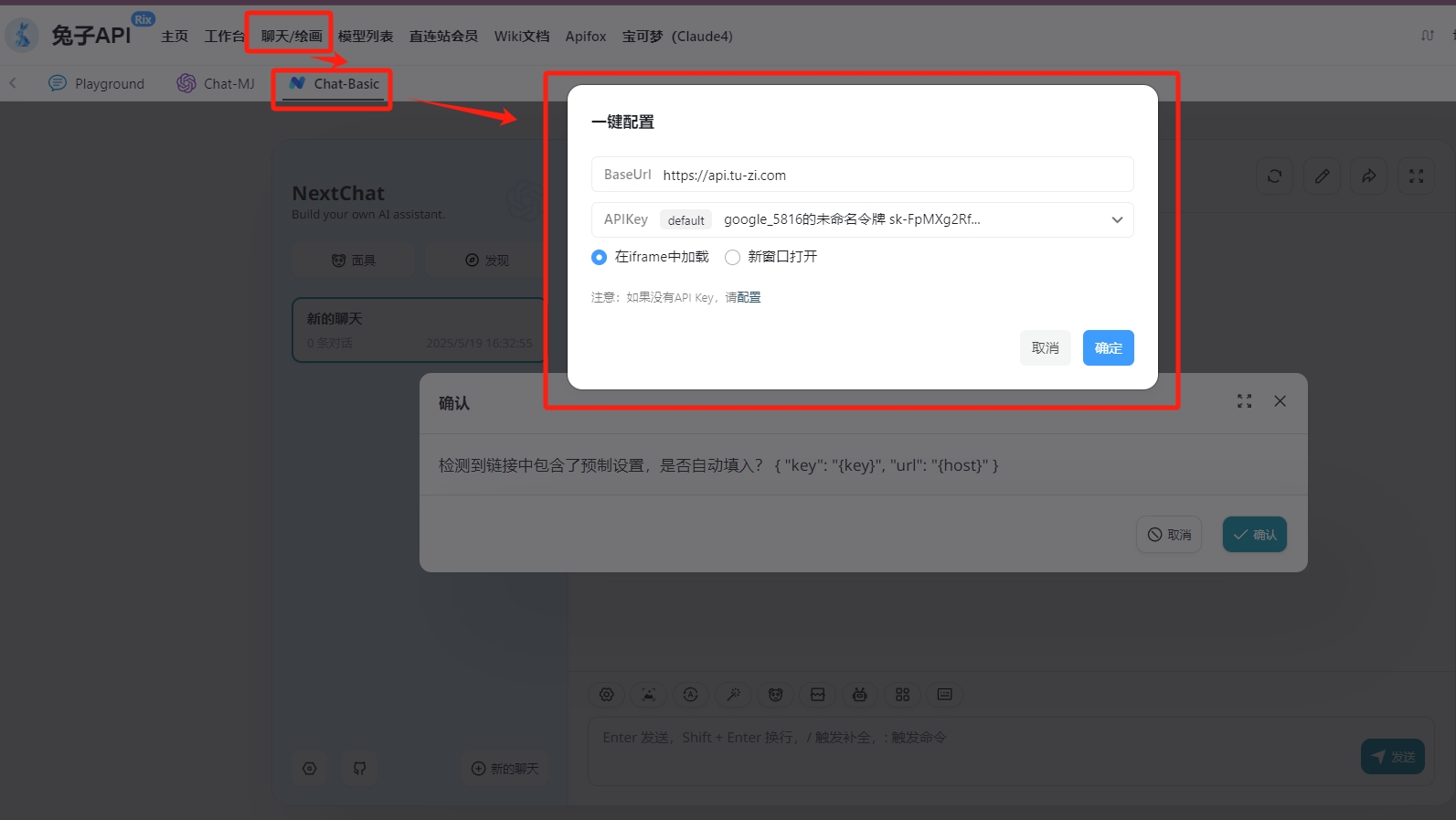Screen dimensions: 1456x820
Task: Click the robot model icon in toolbar
Action: tap(859, 695)
